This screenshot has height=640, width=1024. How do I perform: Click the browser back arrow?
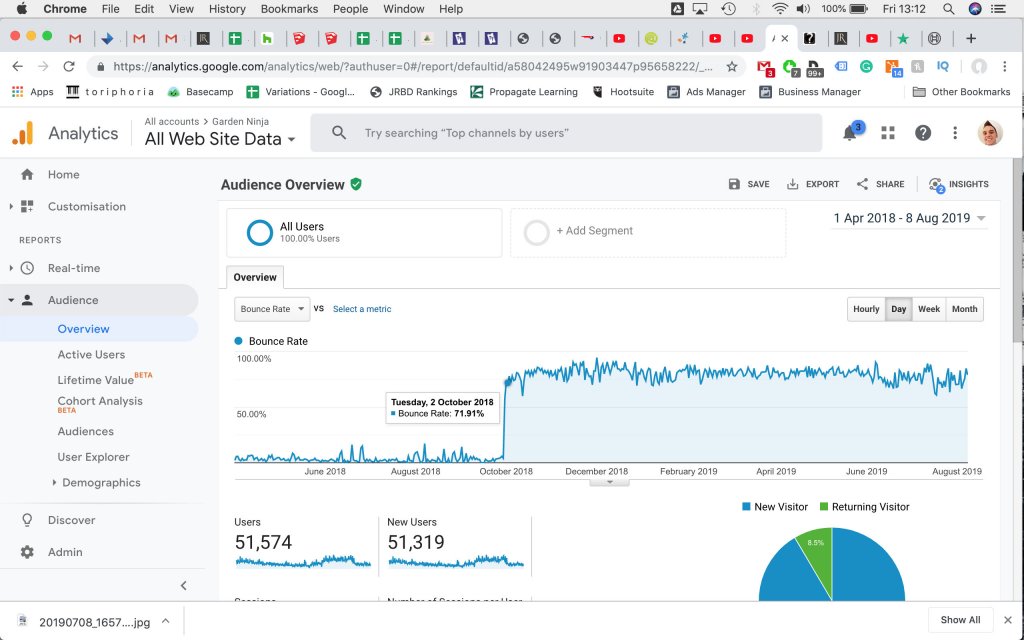click(18, 66)
